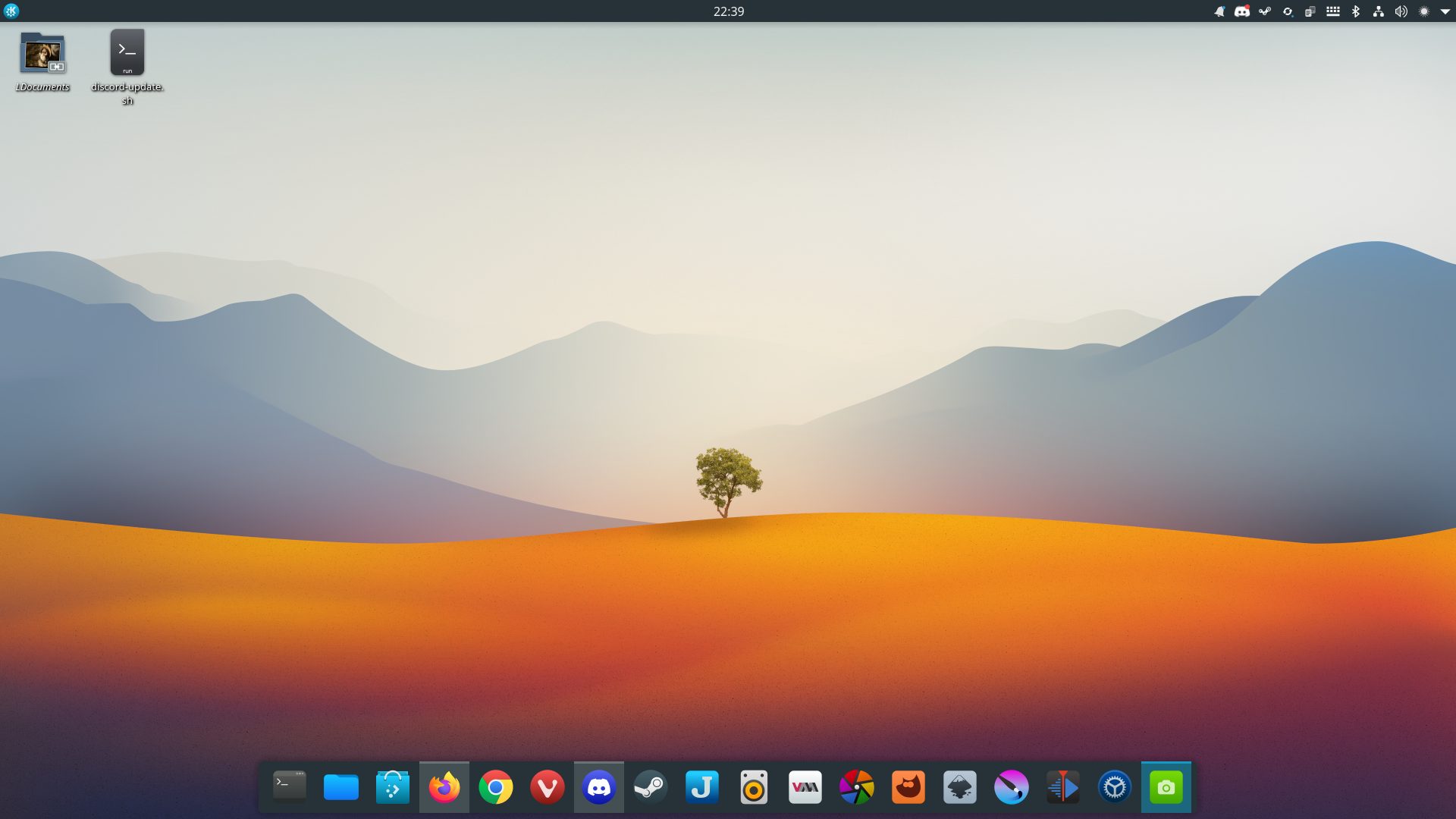
Task: Open Inkscape from the dock
Action: (x=960, y=787)
